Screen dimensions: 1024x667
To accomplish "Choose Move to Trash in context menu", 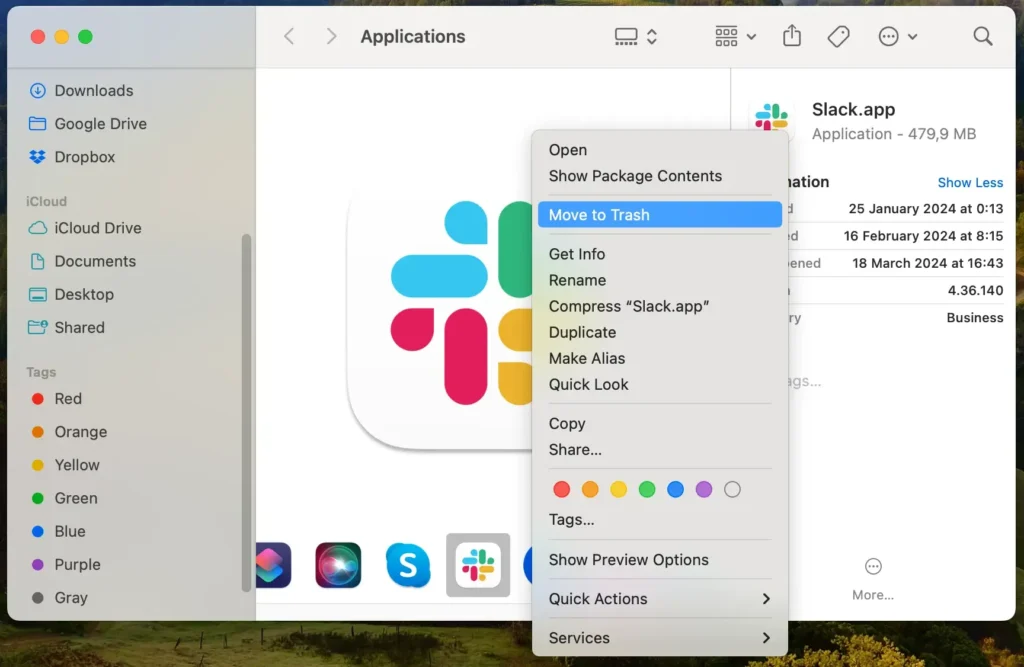I will tap(659, 215).
